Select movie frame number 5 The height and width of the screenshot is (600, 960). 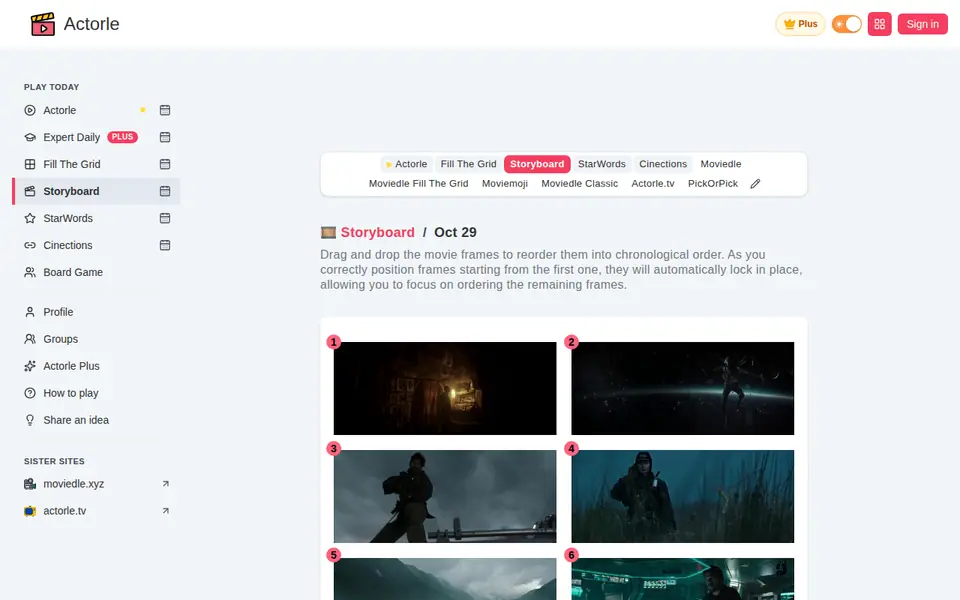click(444, 579)
